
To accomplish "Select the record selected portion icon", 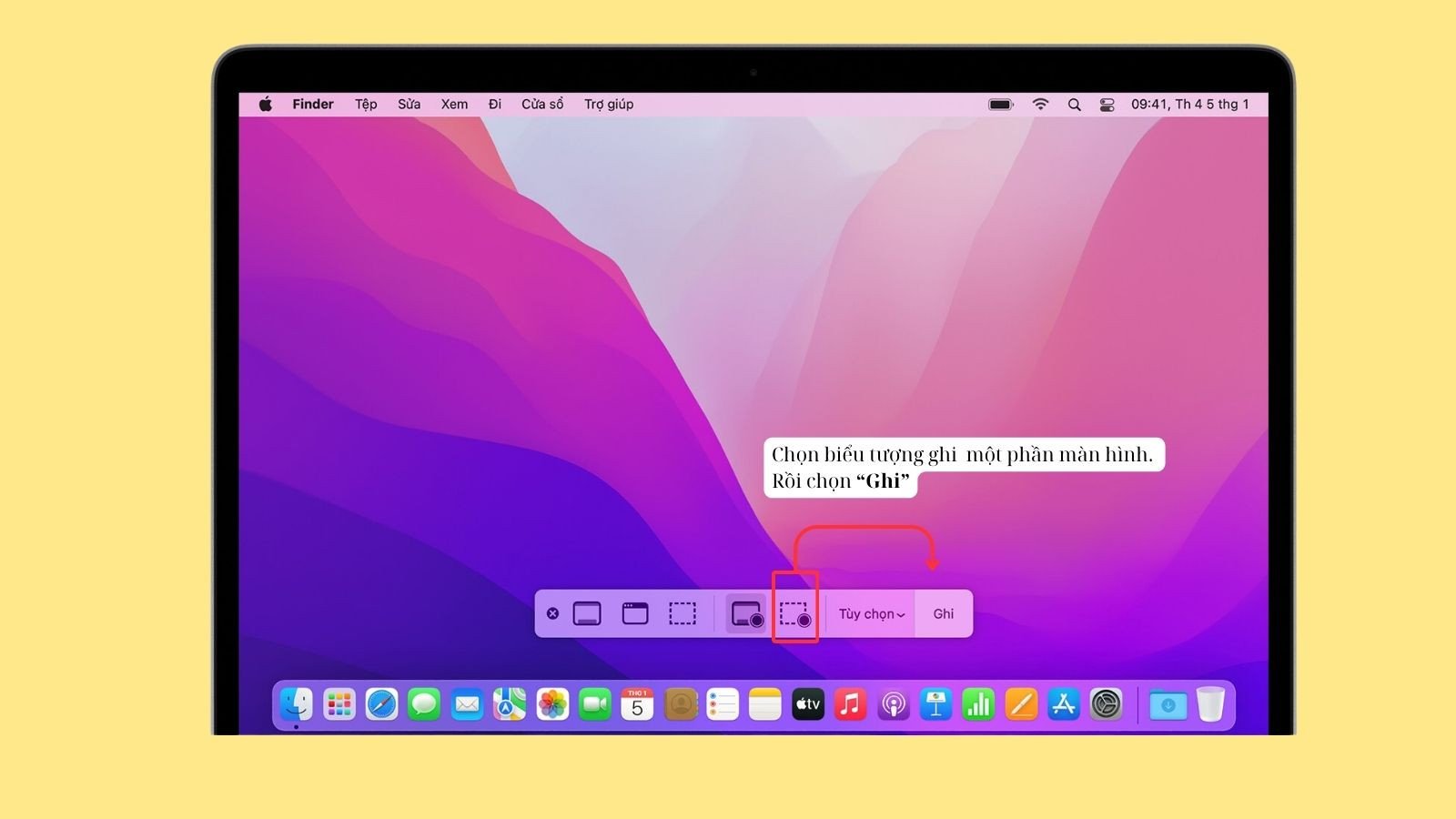I will tap(795, 613).
